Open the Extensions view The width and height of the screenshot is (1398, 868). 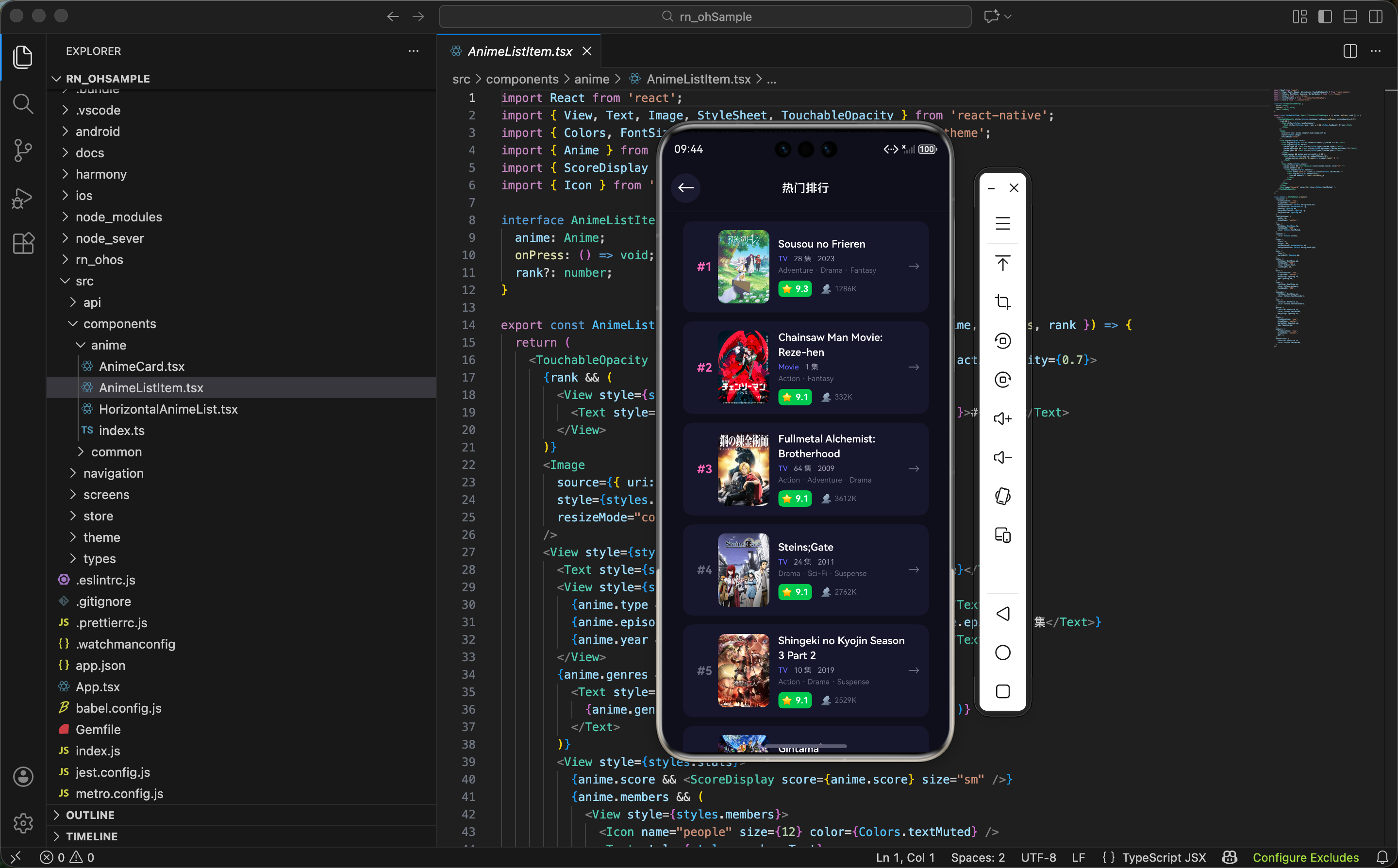tap(23, 243)
